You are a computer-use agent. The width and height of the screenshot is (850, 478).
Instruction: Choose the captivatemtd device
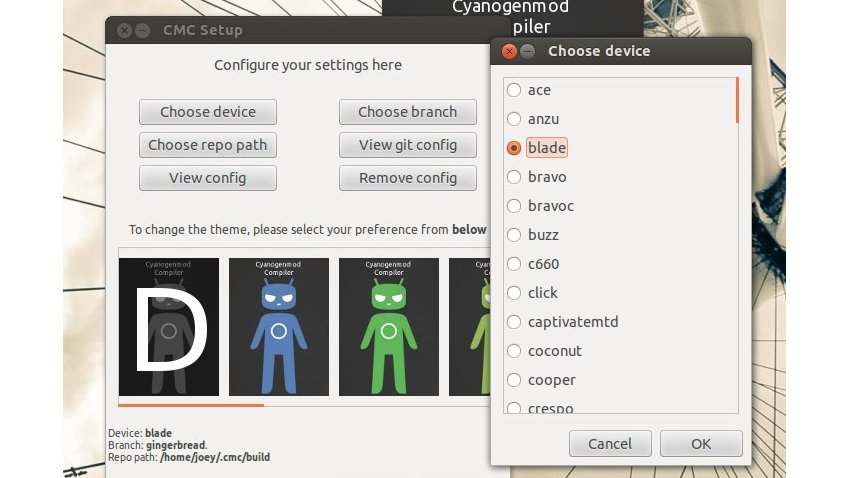click(514, 322)
